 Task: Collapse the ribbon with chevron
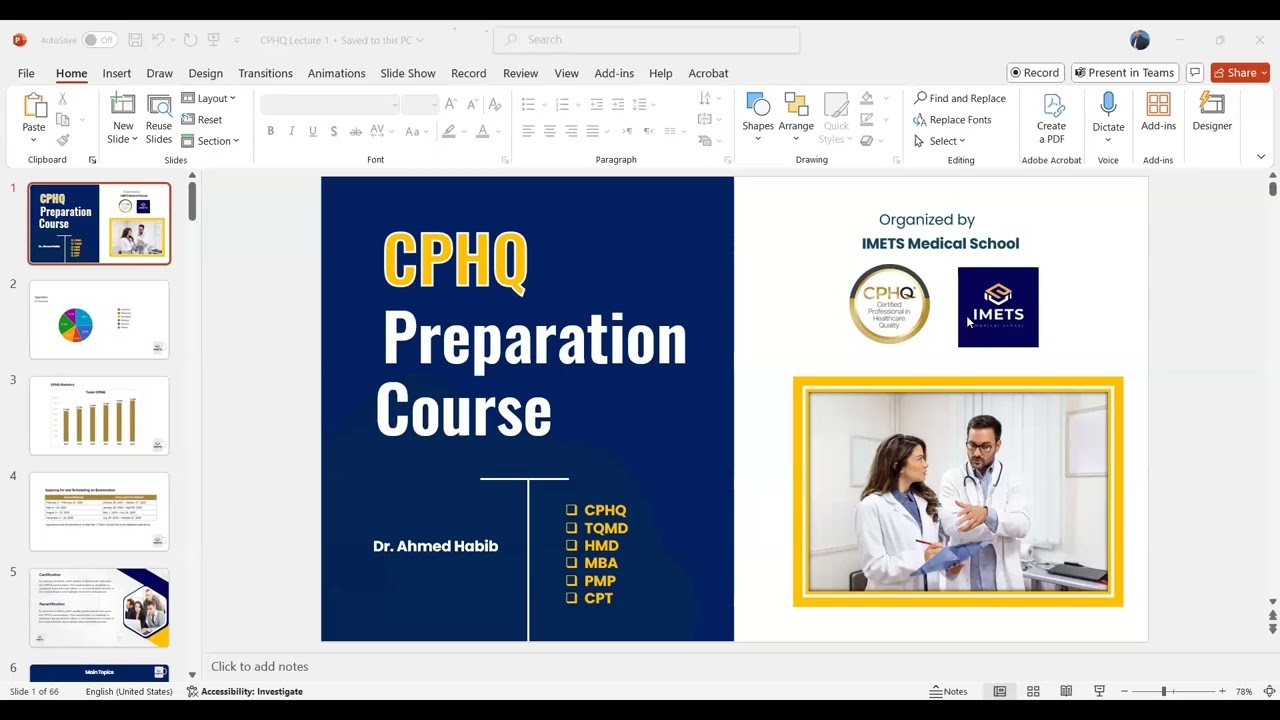(x=1261, y=157)
